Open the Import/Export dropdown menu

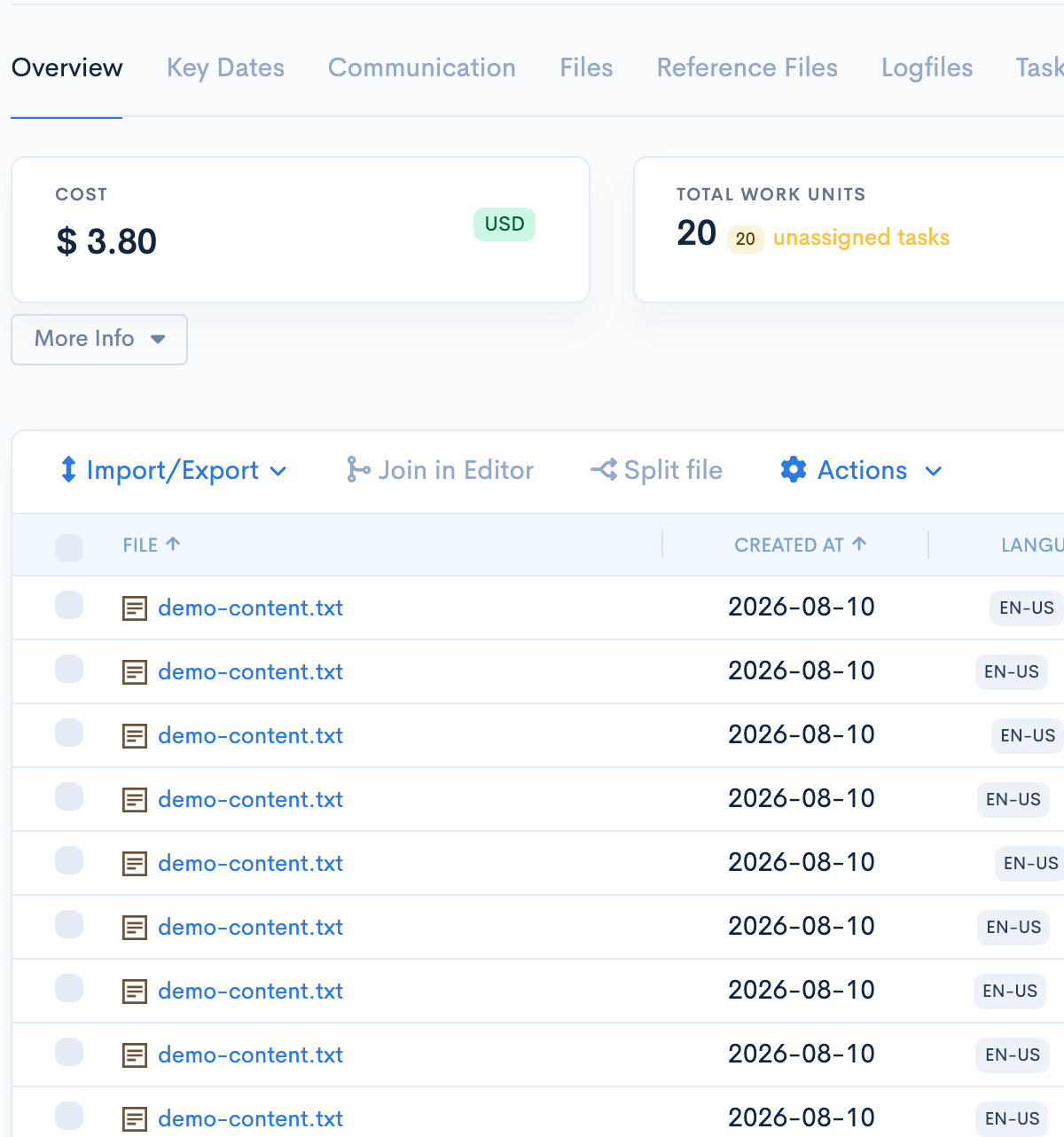(173, 470)
